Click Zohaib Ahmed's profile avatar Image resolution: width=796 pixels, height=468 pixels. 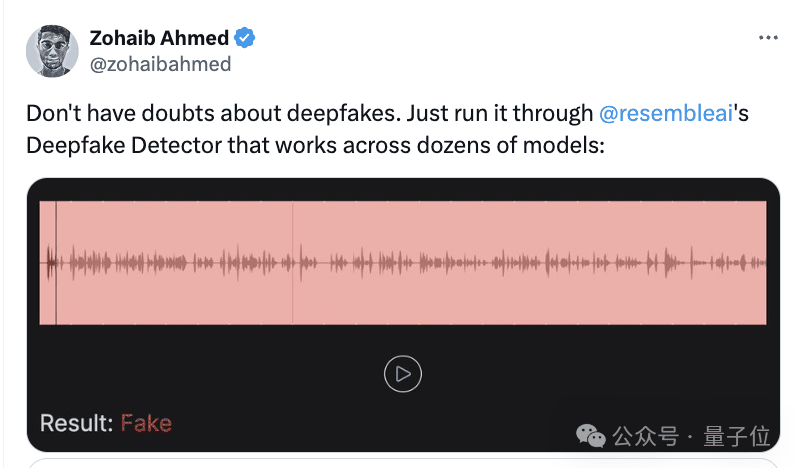pos(51,50)
